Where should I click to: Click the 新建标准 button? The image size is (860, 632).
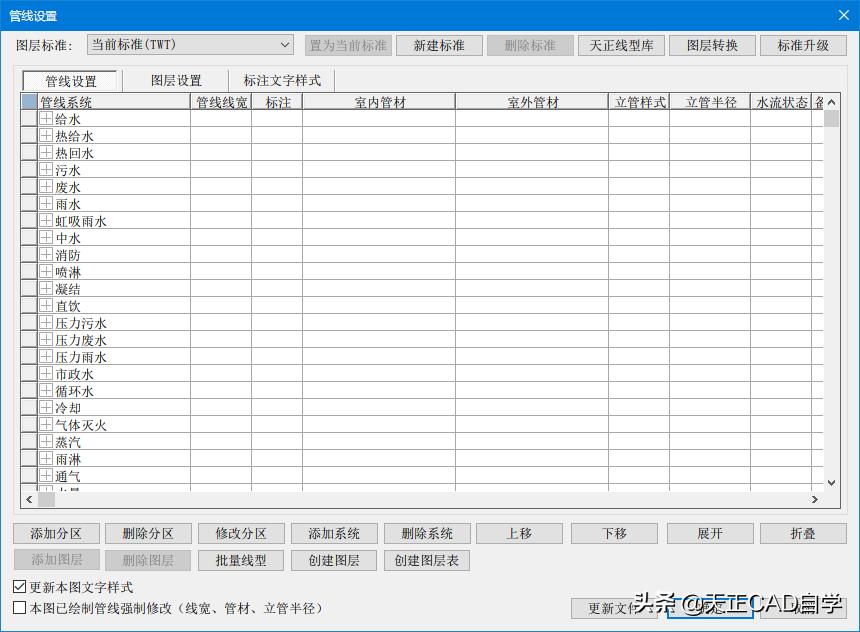coord(438,44)
